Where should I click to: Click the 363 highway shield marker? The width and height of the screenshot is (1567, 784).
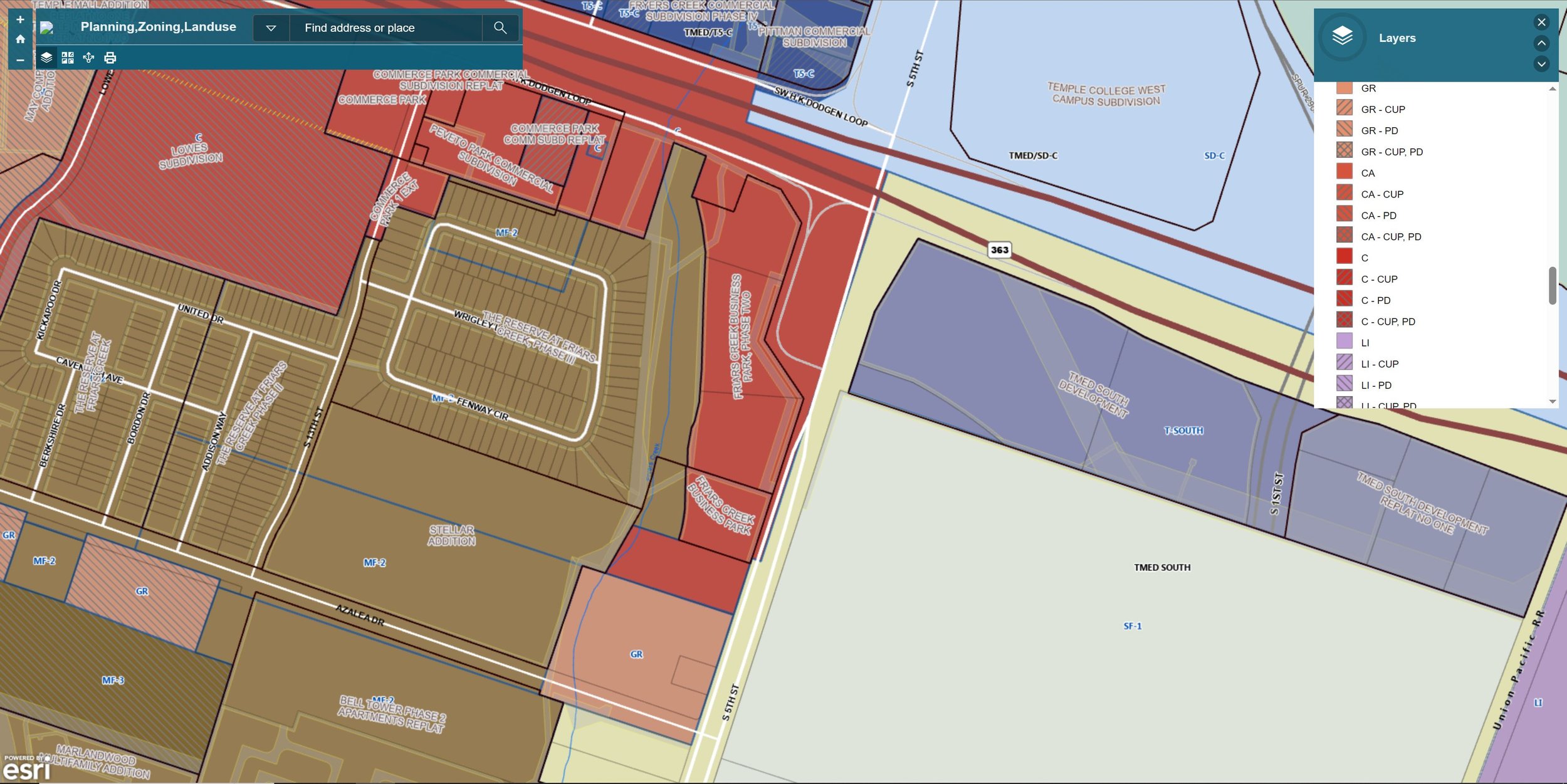[1000, 250]
